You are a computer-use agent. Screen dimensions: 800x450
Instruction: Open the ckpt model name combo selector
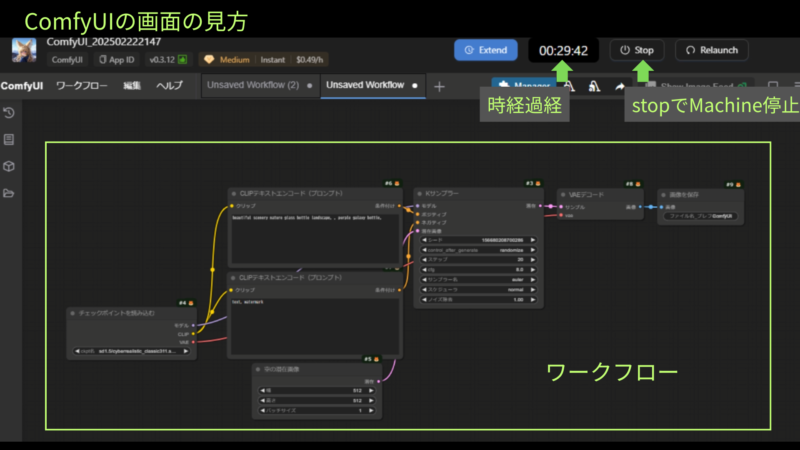[x=132, y=351]
